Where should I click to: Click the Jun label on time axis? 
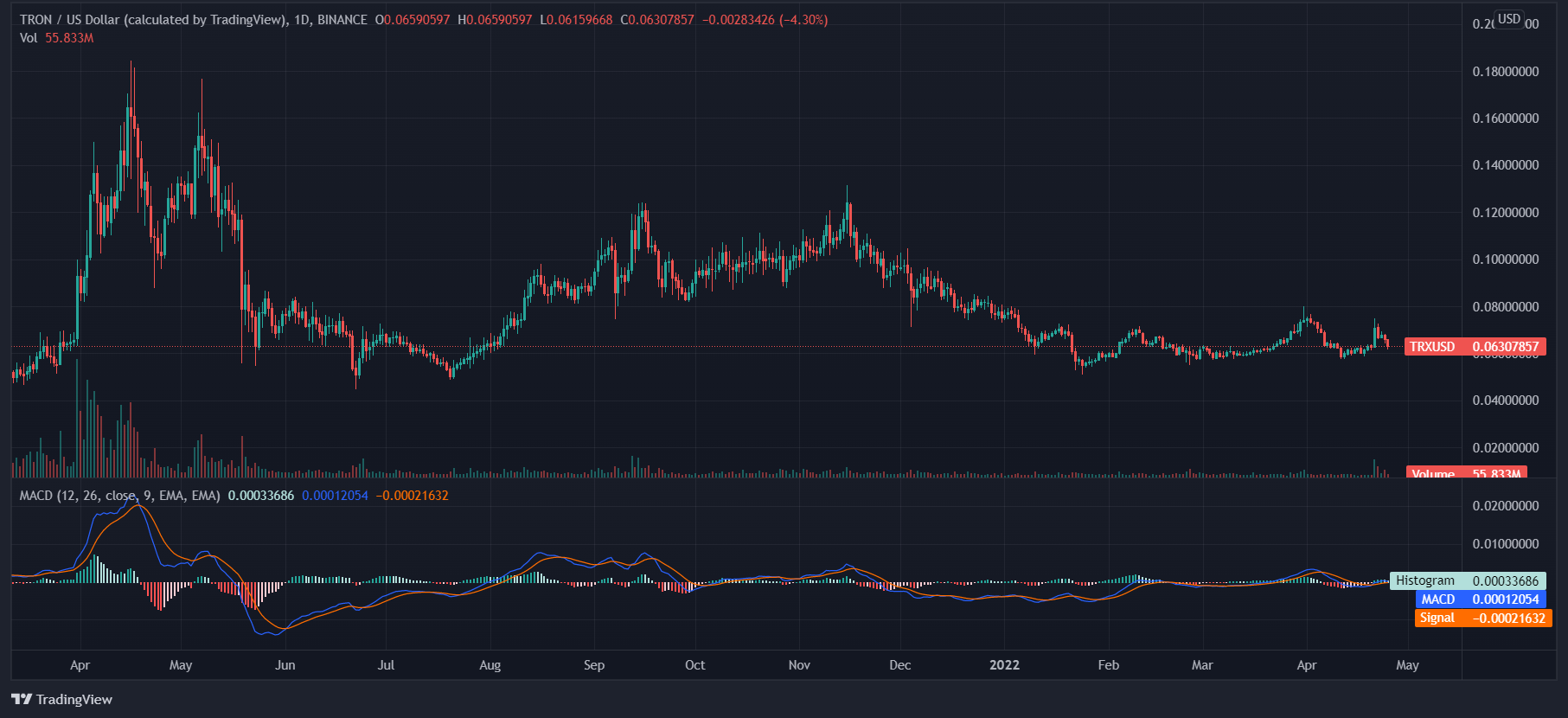285,665
